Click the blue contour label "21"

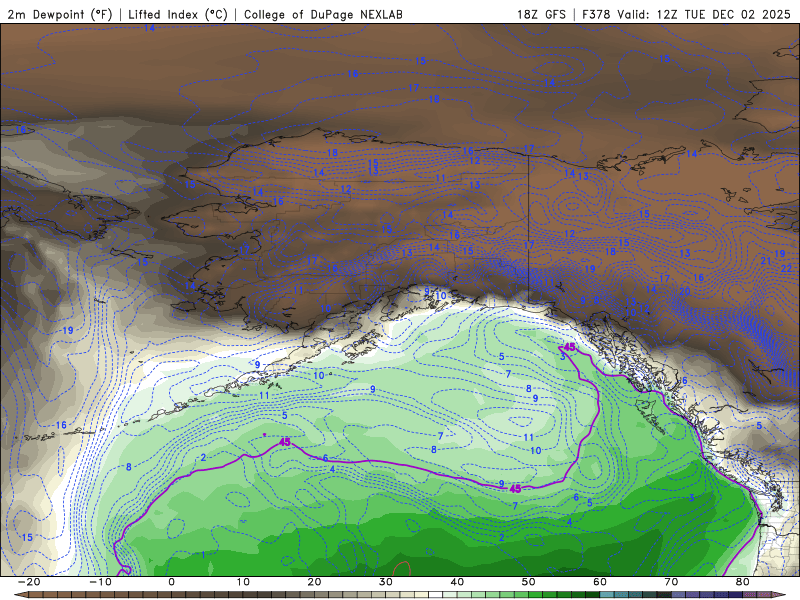[766, 261]
